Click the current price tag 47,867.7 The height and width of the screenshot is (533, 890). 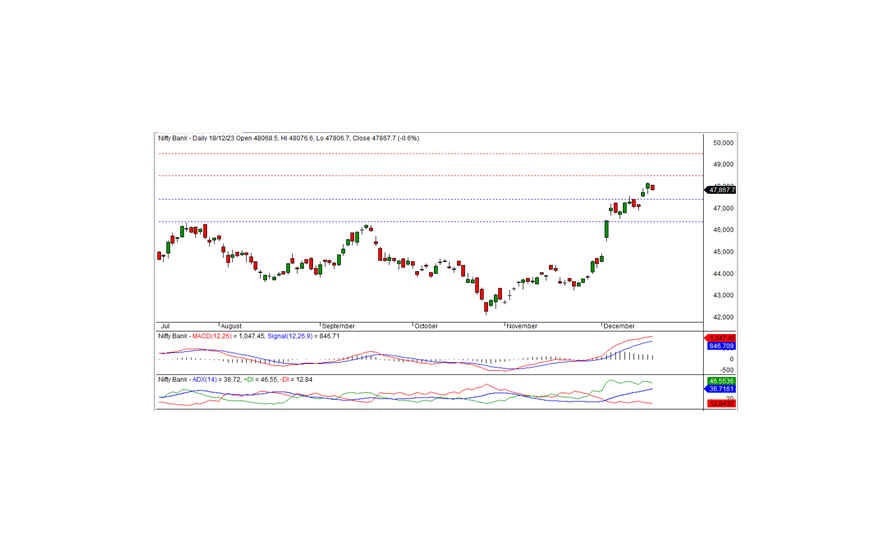tap(721, 189)
